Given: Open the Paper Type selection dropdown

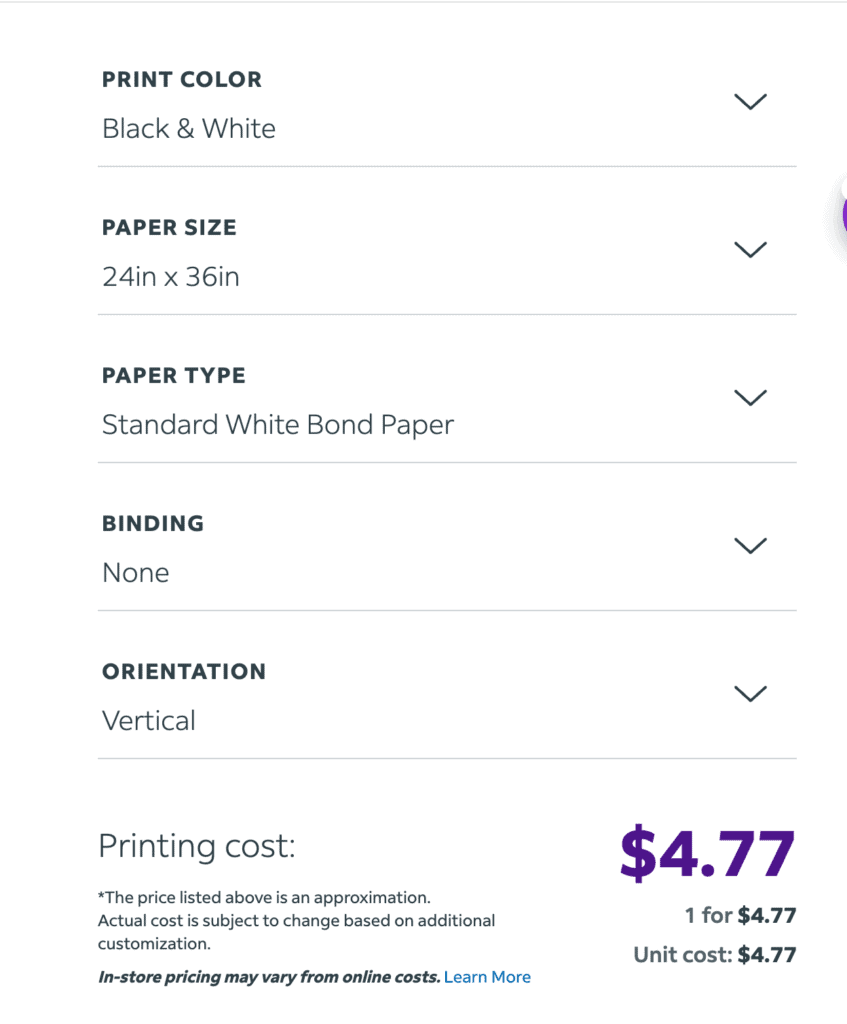Looking at the screenshot, I should pyautogui.click(x=750, y=397).
